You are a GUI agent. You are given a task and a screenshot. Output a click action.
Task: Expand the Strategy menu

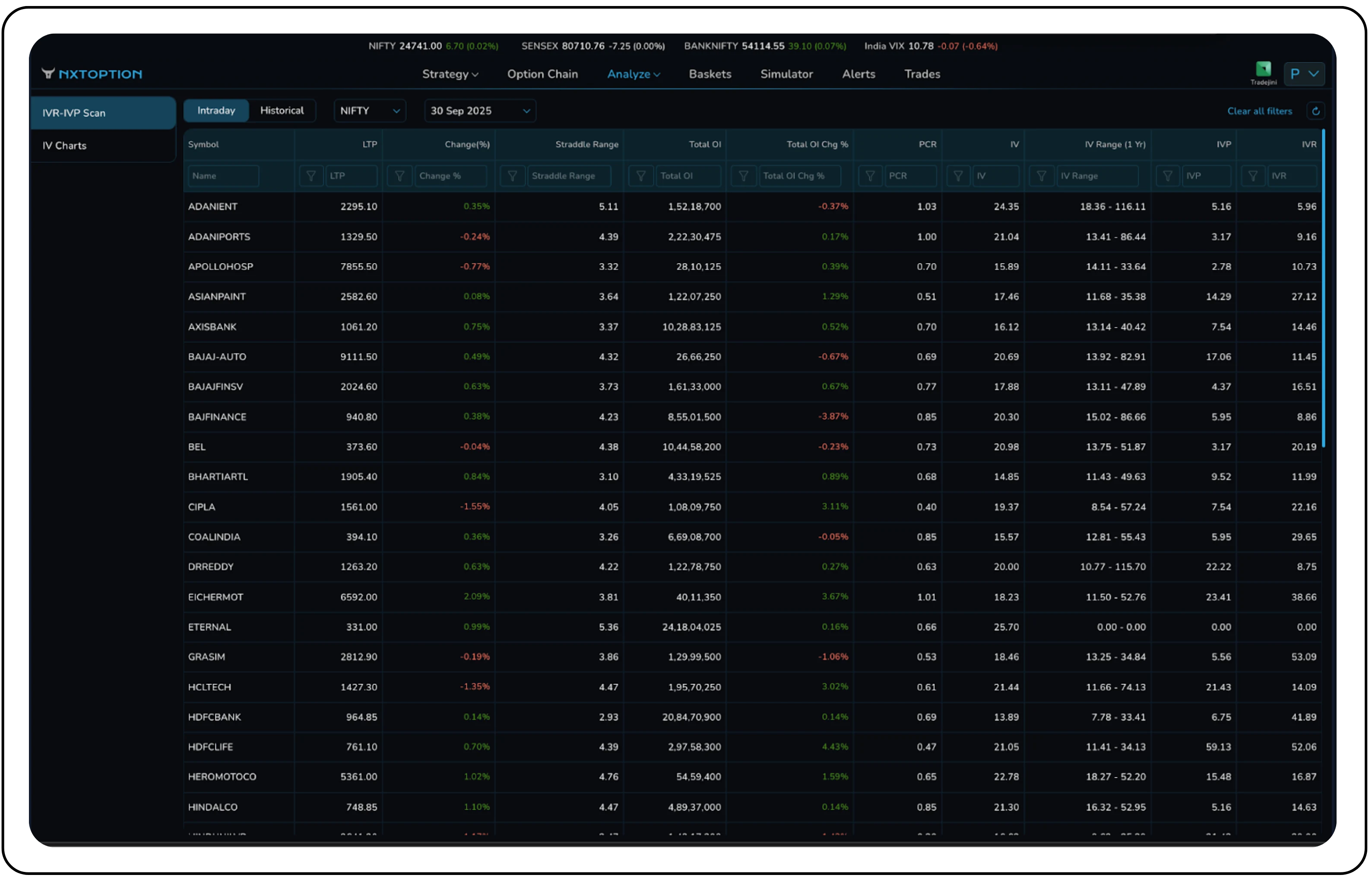click(x=450, y=74)
